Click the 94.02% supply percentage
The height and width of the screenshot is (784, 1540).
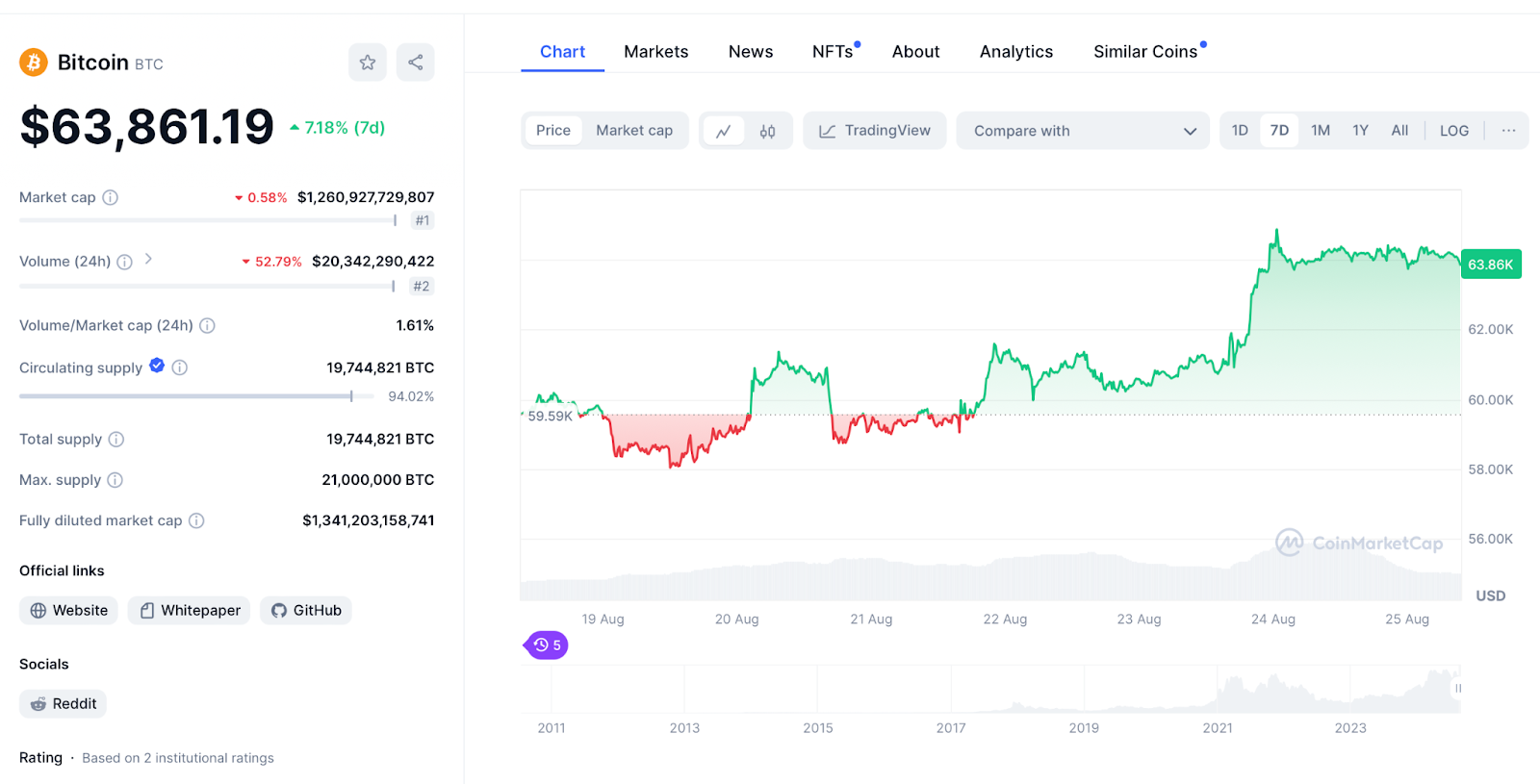411,396
